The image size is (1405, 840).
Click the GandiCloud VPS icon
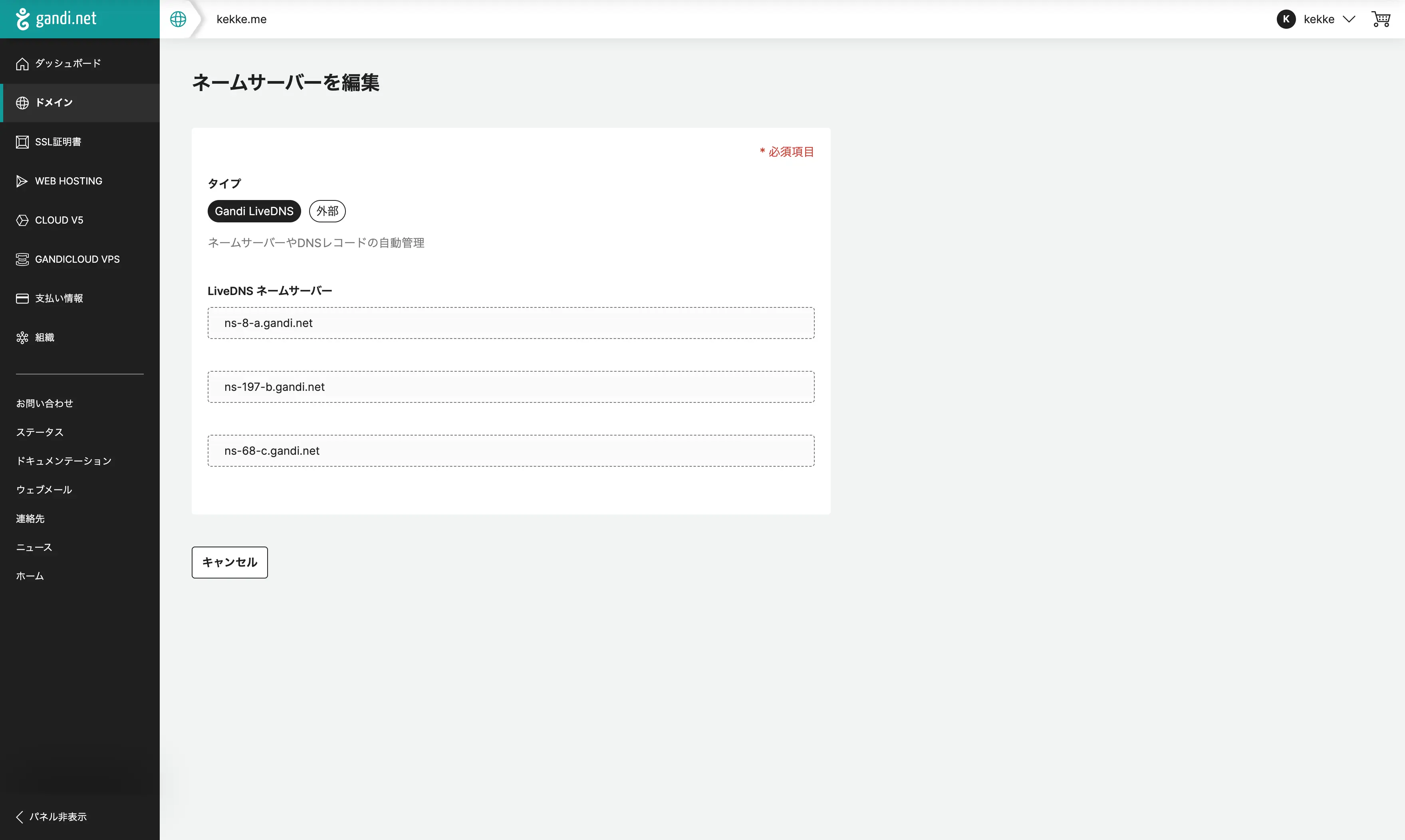point(22,259)
